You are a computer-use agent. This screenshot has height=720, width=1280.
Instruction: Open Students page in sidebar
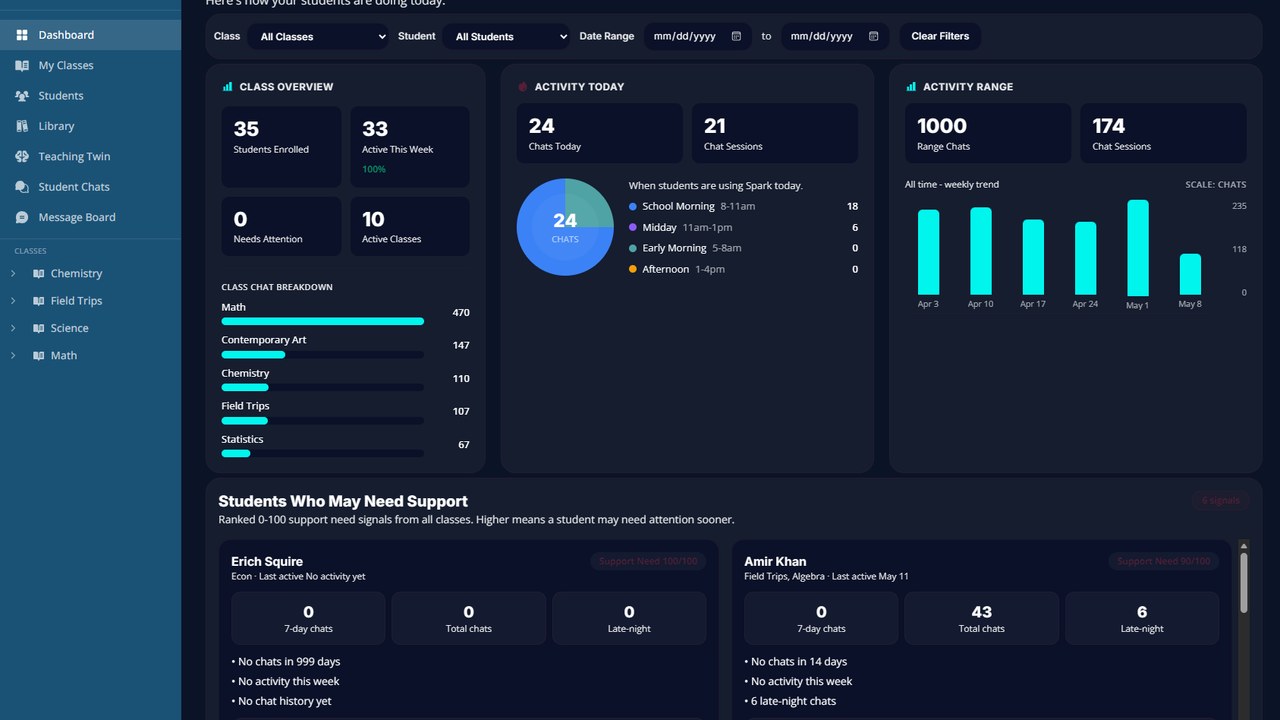click(90, 96)
